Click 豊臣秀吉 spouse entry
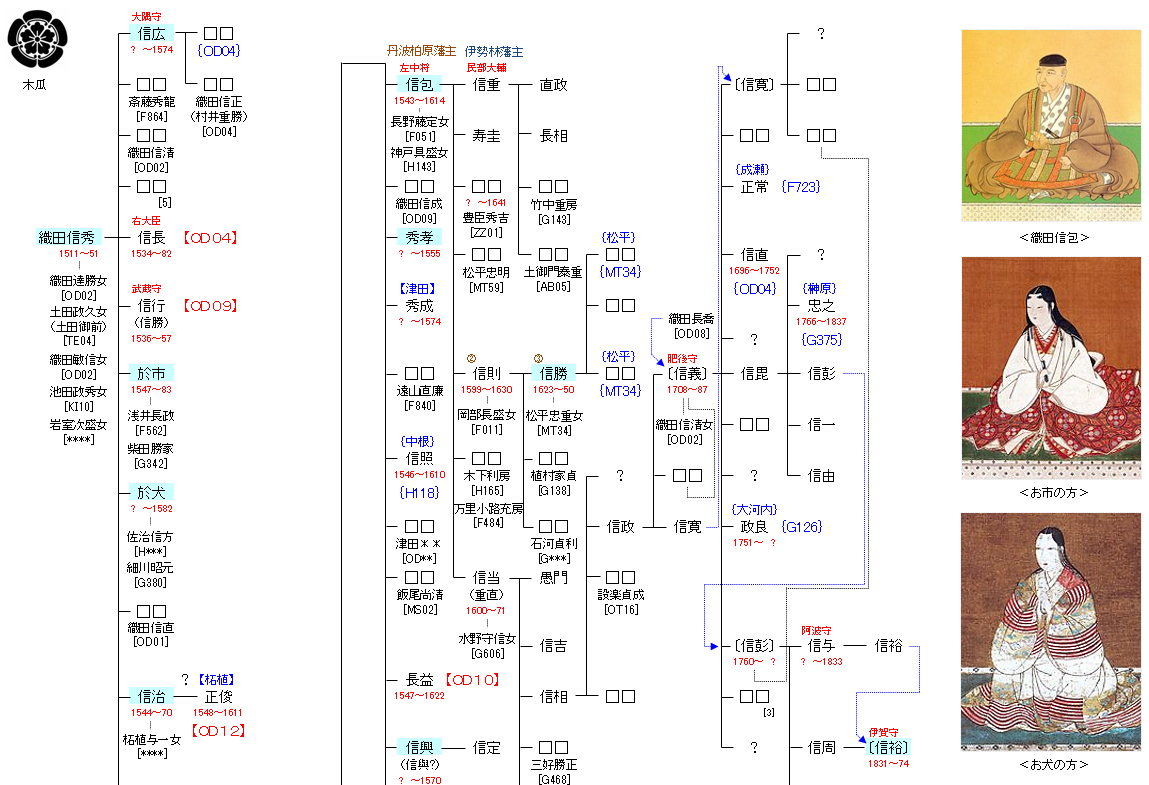Image resolution: width=1149 pixels, height=785 pixels. click(x=486, y=218)
